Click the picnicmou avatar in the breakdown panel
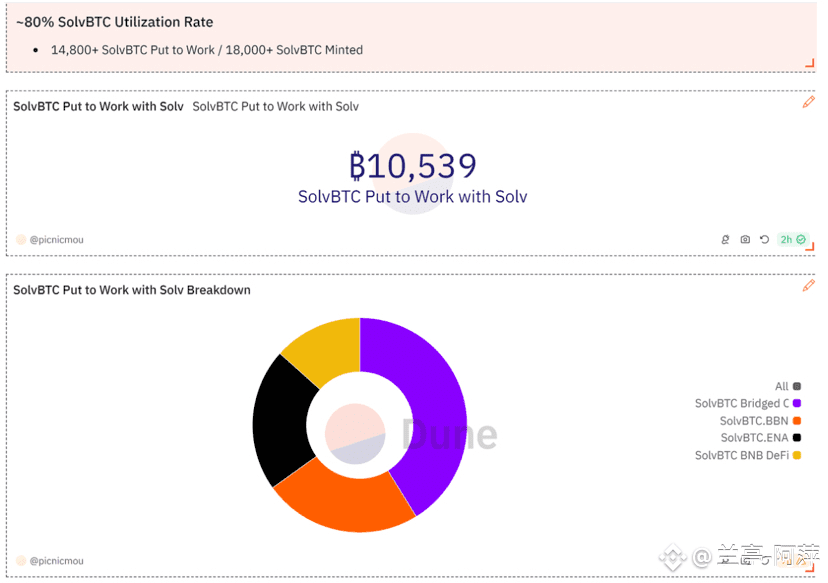 click(21, 561)
